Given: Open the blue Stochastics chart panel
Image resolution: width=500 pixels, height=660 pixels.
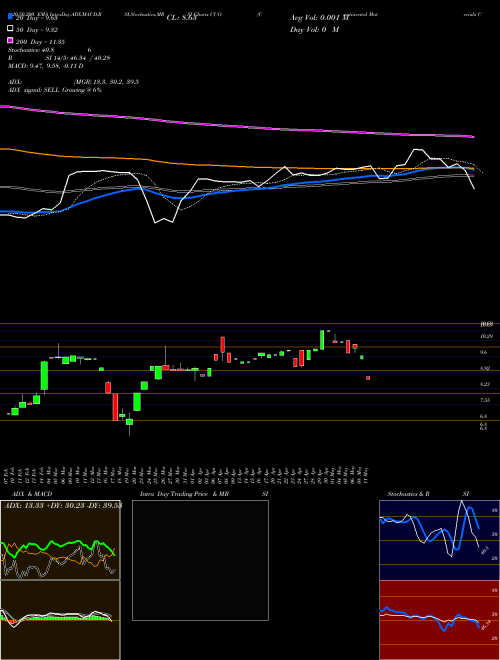Looking at the screenshot, I should click(x=439, y=540).
